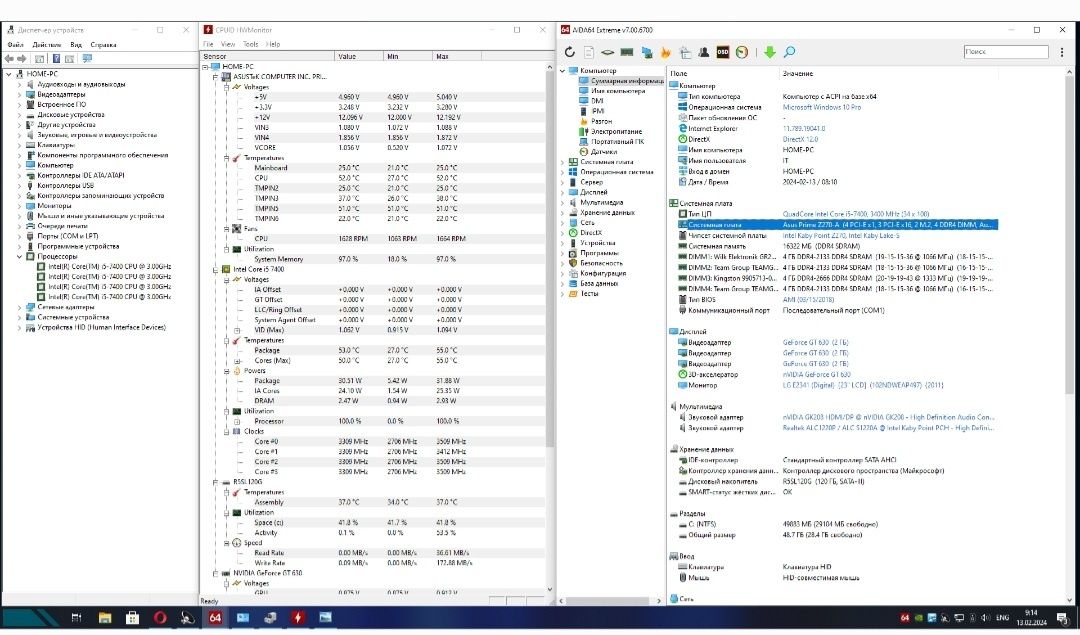Open the notifications icon in the taskbar
The height and width of the screenshot is (635, 1080).
point(1063,617)
